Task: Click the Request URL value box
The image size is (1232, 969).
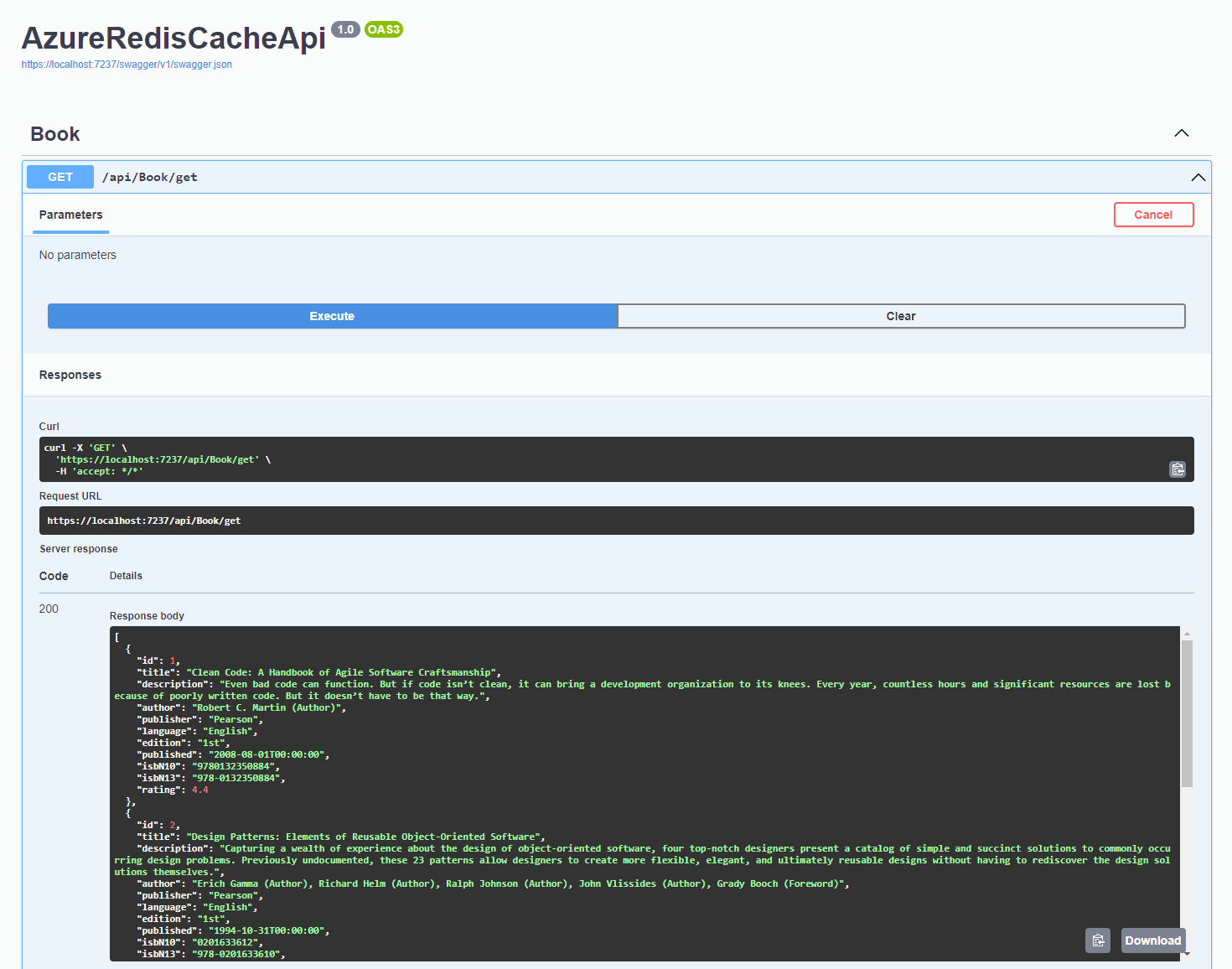Action: pyautogui.click(x=617, y=521)
